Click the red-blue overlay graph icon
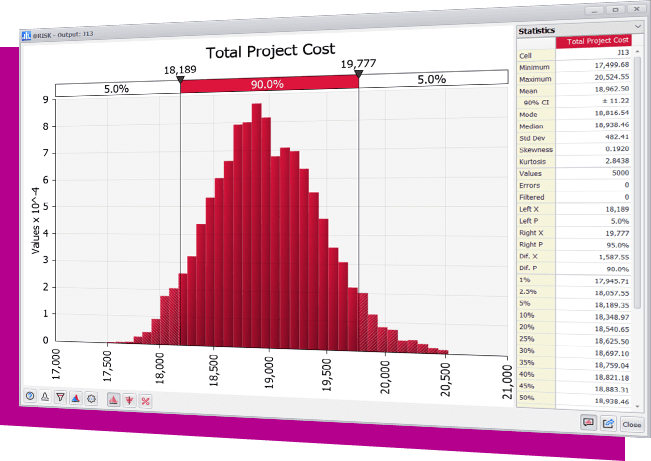The height and width of the screenshot is (461, 651). pyautogui.click(x=76, y=398)
